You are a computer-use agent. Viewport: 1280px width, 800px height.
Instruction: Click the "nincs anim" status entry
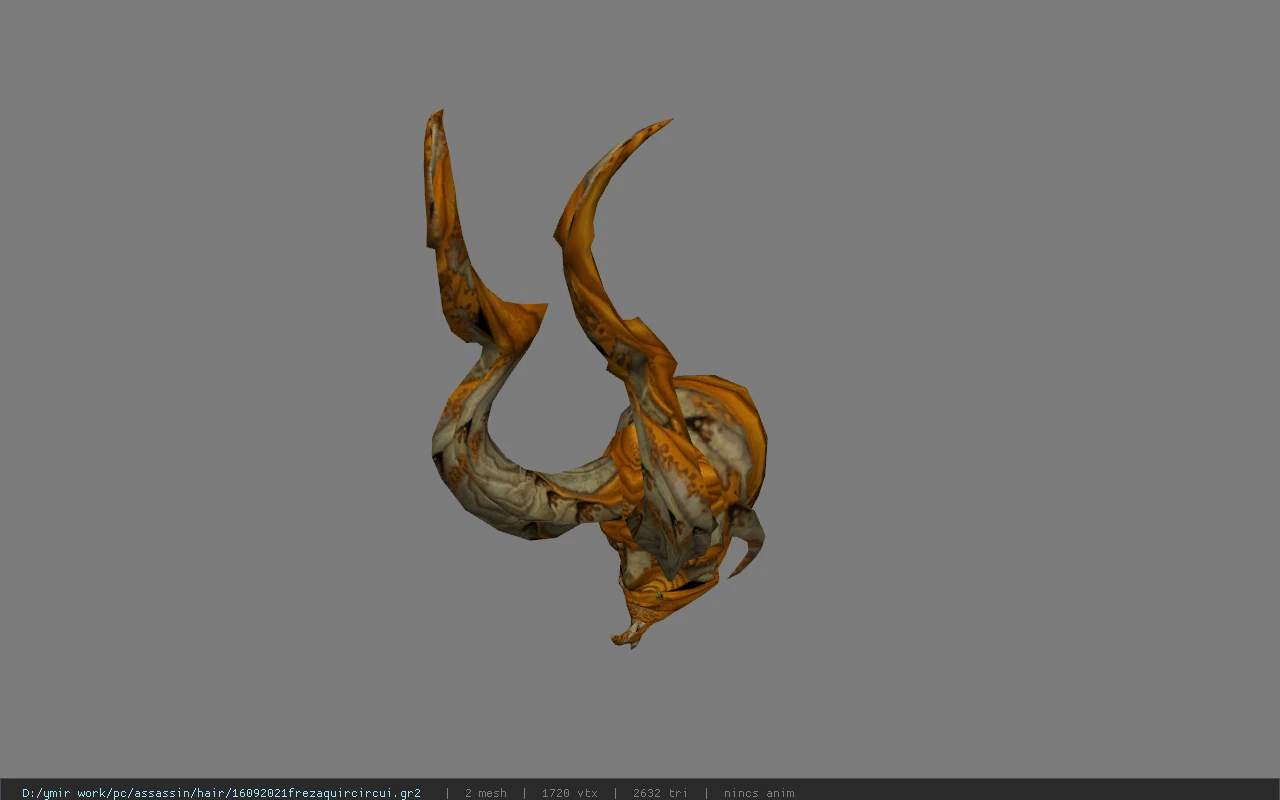click(759, 793)
